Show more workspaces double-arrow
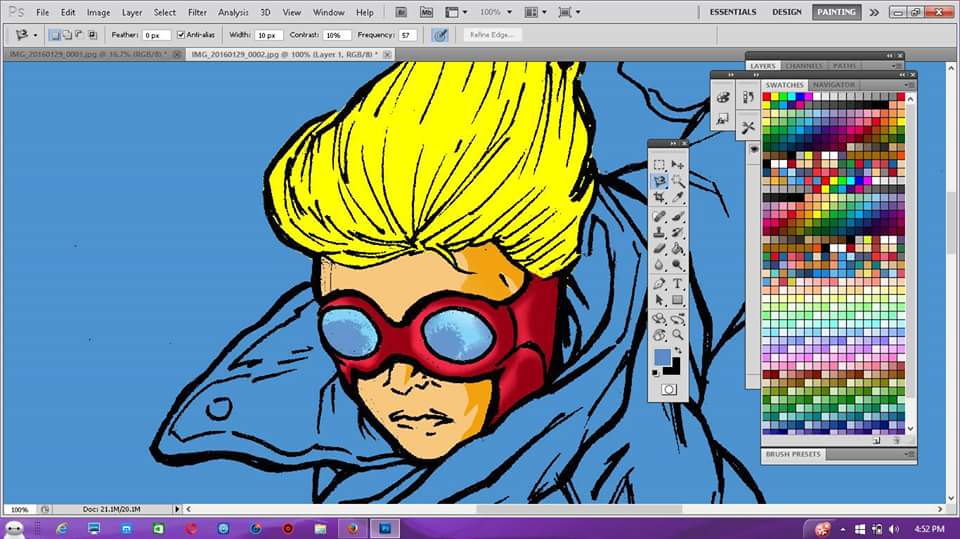The height and width of the screenshot is (539, 960). (x=874, y=12)
